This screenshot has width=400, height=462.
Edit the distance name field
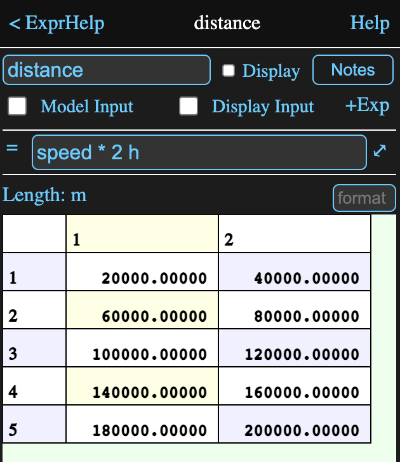pyautogui.click(x=107, y=70)
